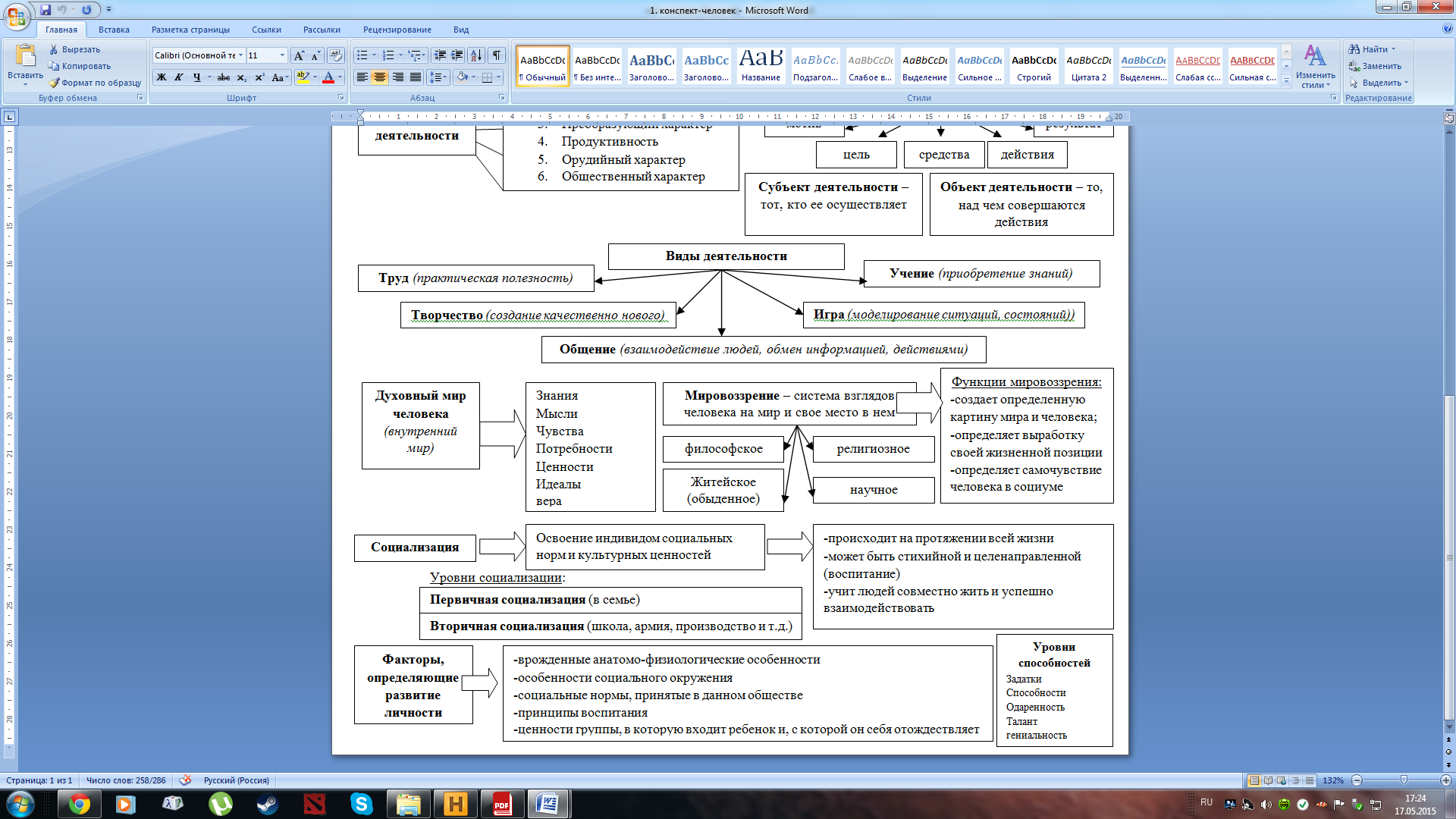Open the Вид tab
The height and width of the screenshot is (819, 1456).
pyautogui.click(x=461, y=30)
